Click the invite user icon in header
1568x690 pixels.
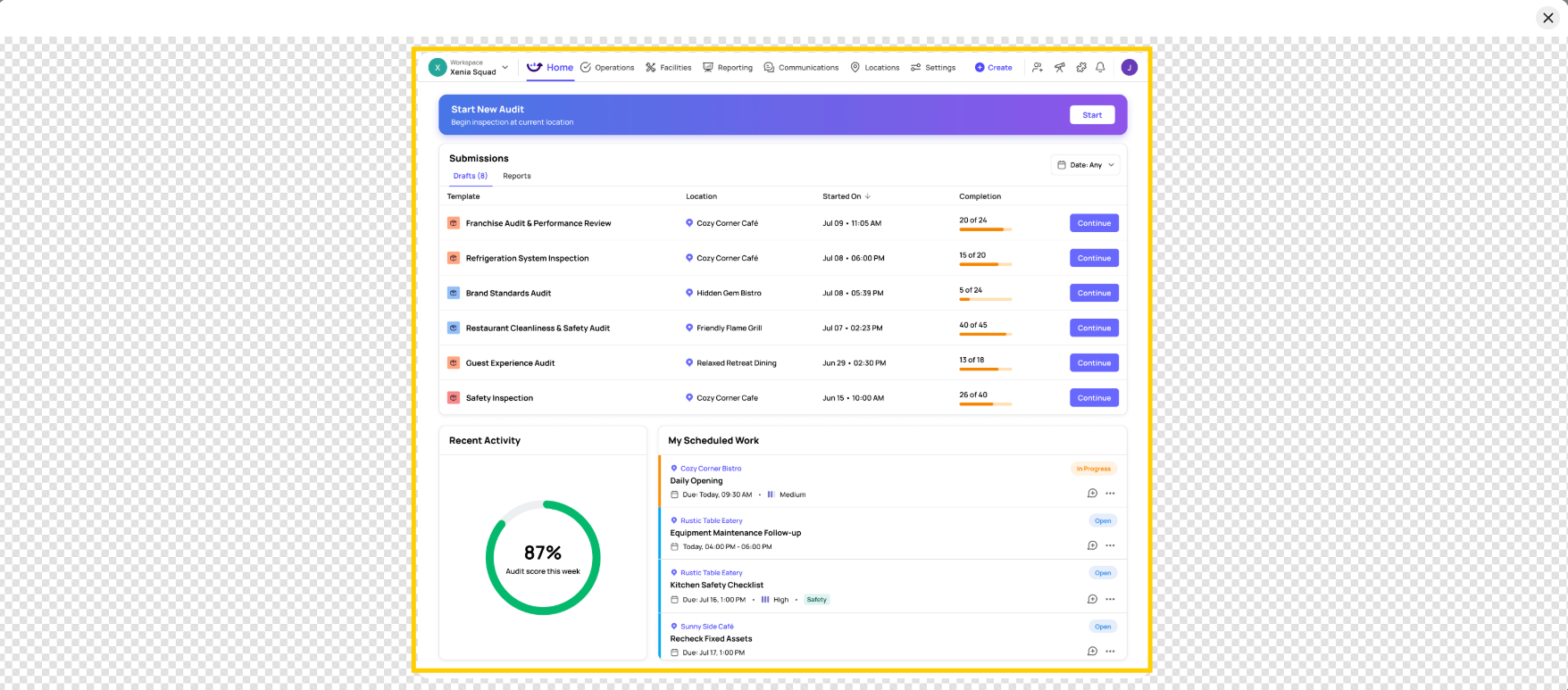pyautogui.click(x=1037, y=67)
